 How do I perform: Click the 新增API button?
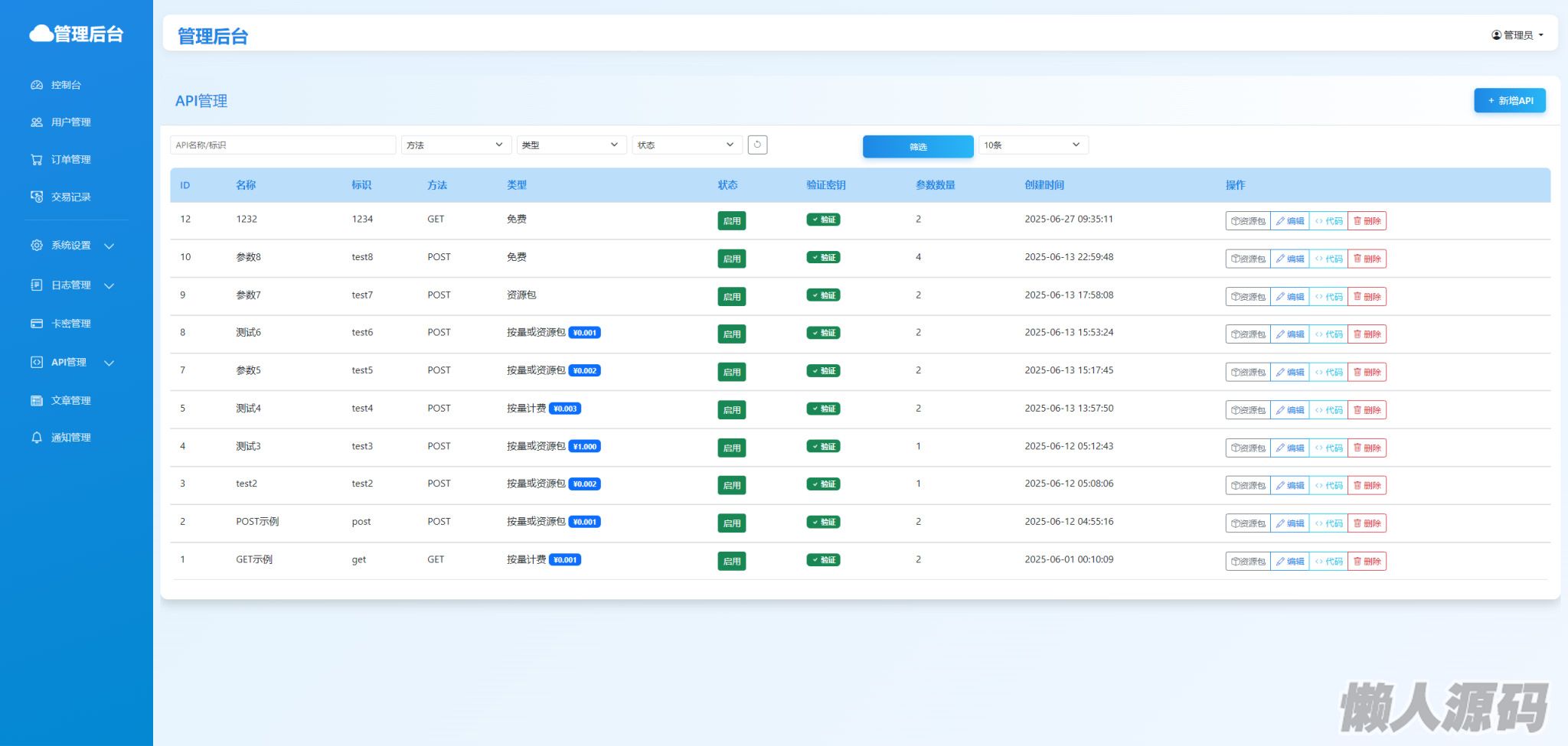(1509, 101)
